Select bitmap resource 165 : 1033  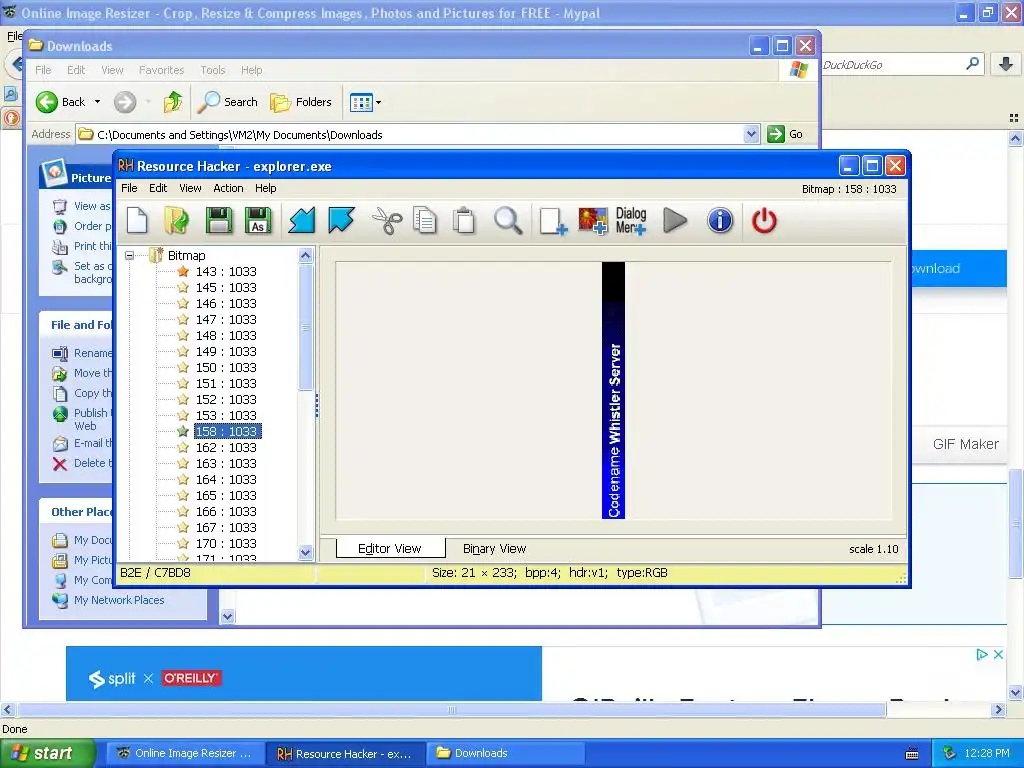coord(226,496)
